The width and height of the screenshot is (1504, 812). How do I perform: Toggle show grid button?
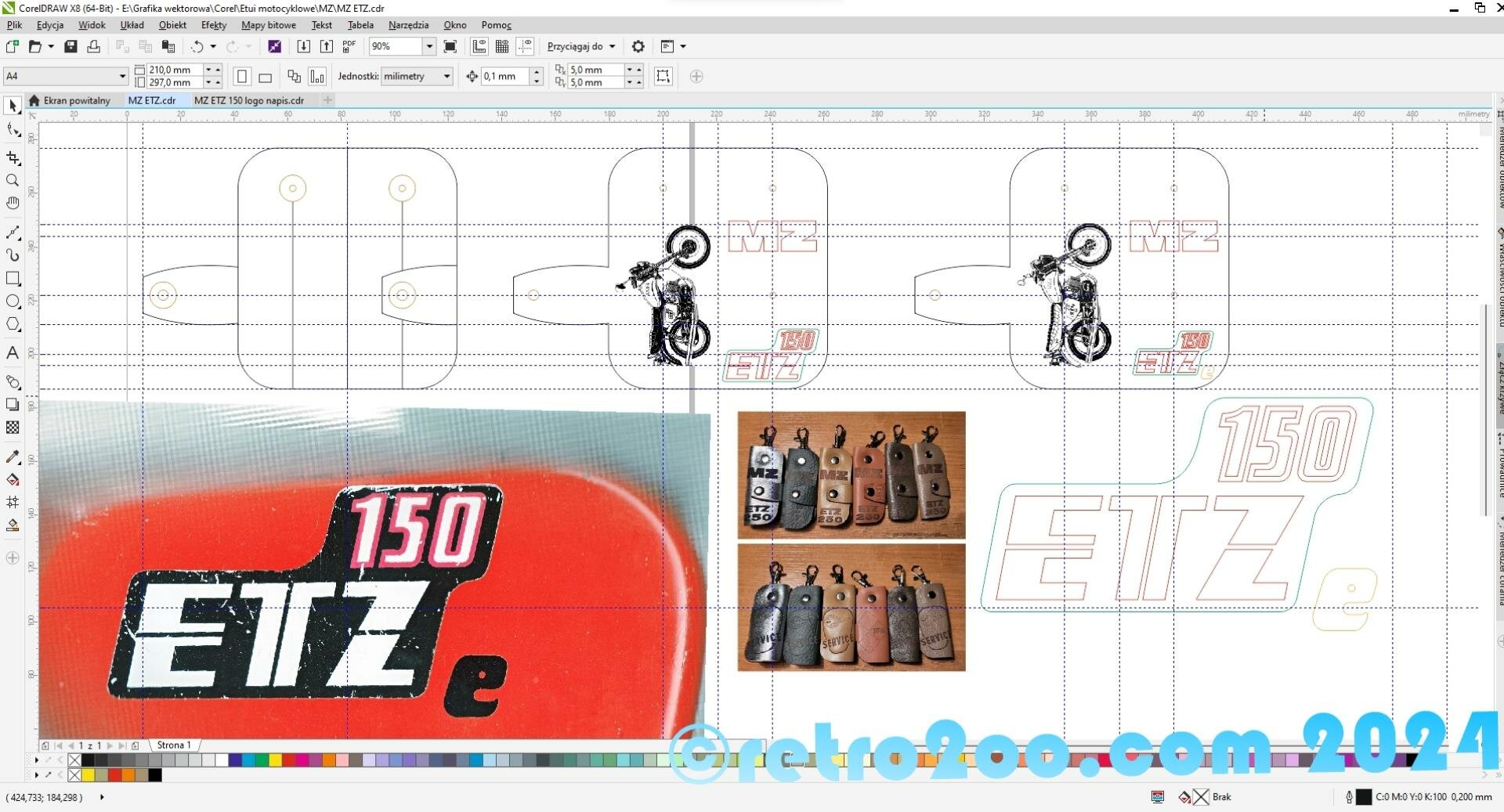[502, 47]
